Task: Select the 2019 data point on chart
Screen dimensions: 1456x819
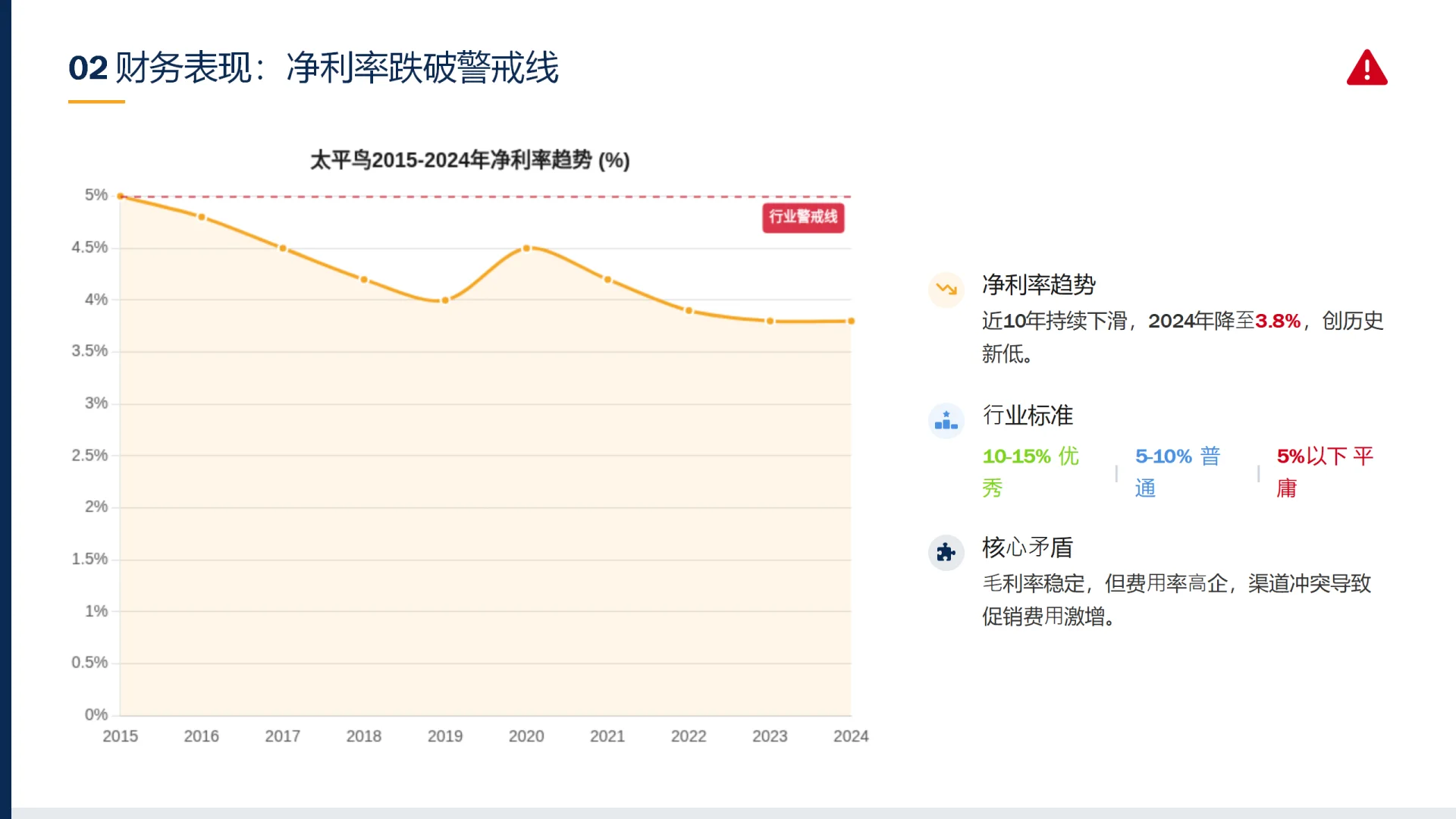Action: pos(445,300)
